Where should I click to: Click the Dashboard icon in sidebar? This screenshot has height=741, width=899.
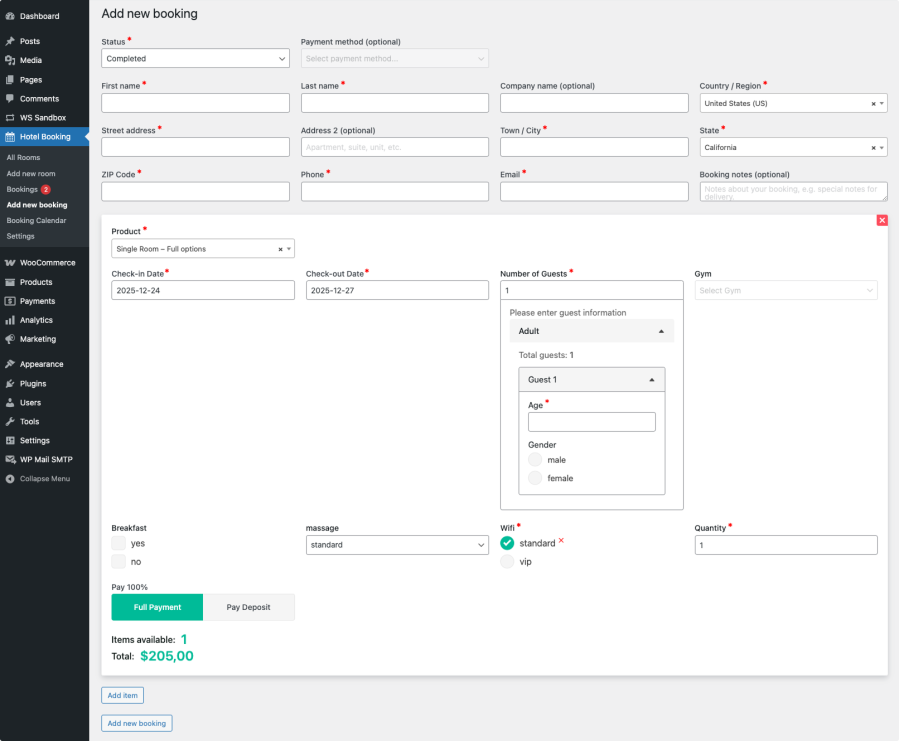tap(10, 16)
